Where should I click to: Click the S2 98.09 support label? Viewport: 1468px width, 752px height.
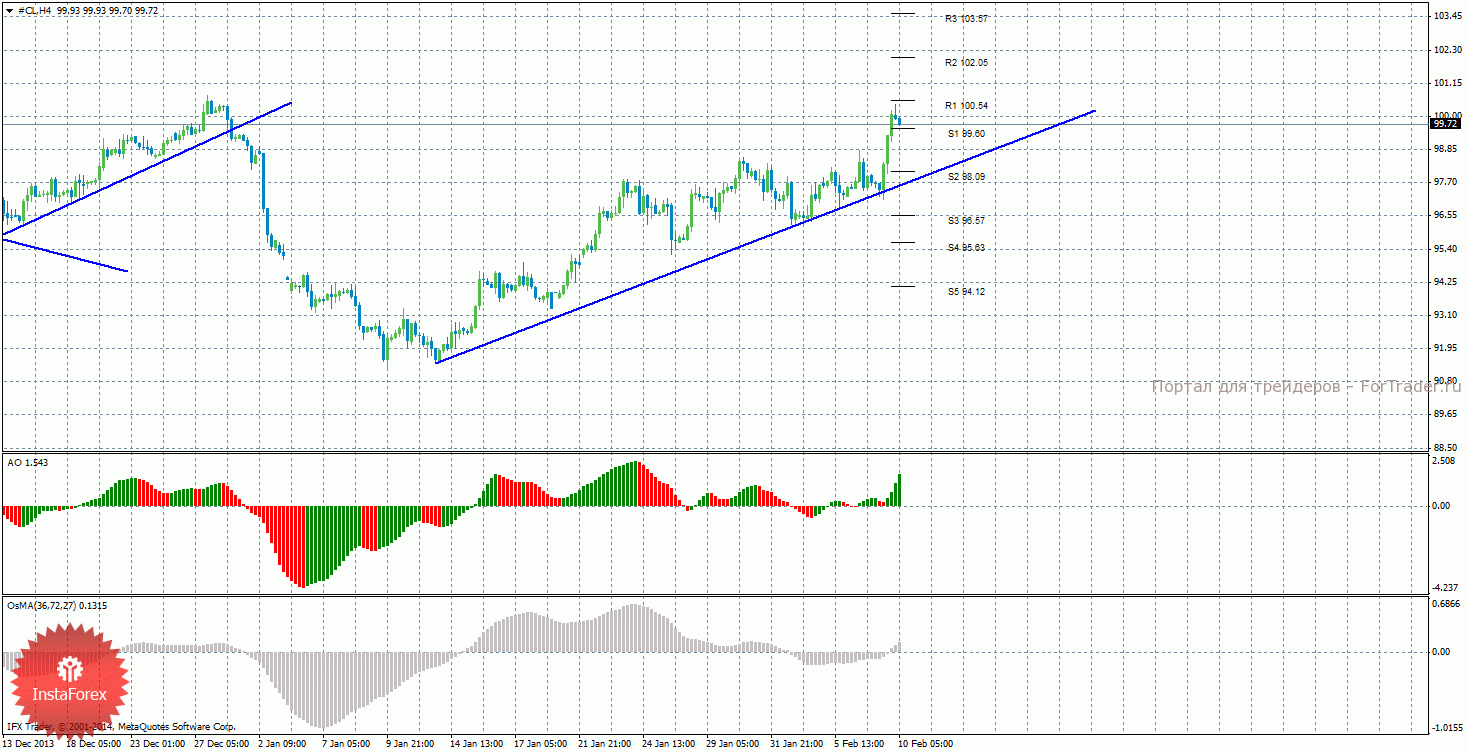tap(966, 177)
